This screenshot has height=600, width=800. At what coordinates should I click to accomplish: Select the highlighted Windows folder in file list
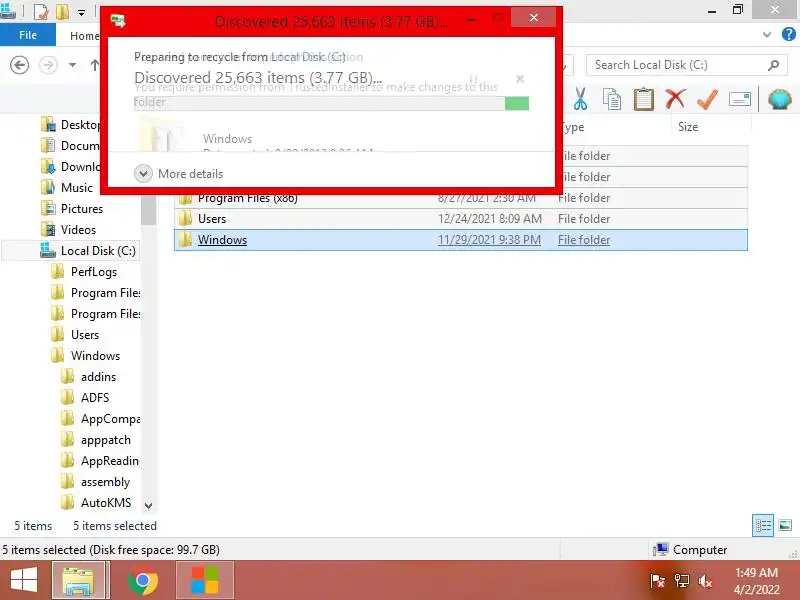click(x=461, y=240)
